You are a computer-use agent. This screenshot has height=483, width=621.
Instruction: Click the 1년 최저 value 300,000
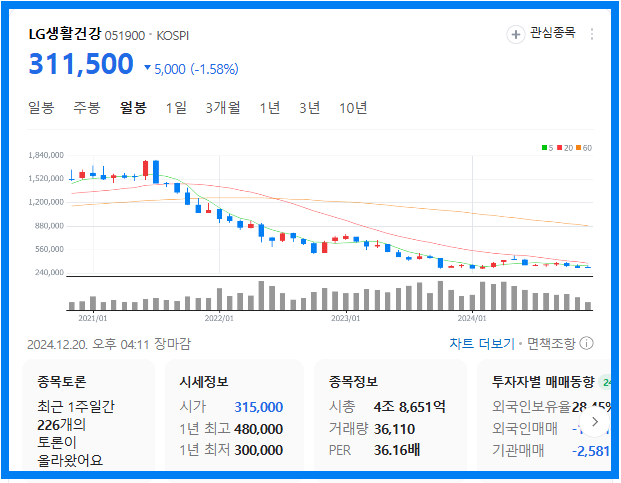259,450
